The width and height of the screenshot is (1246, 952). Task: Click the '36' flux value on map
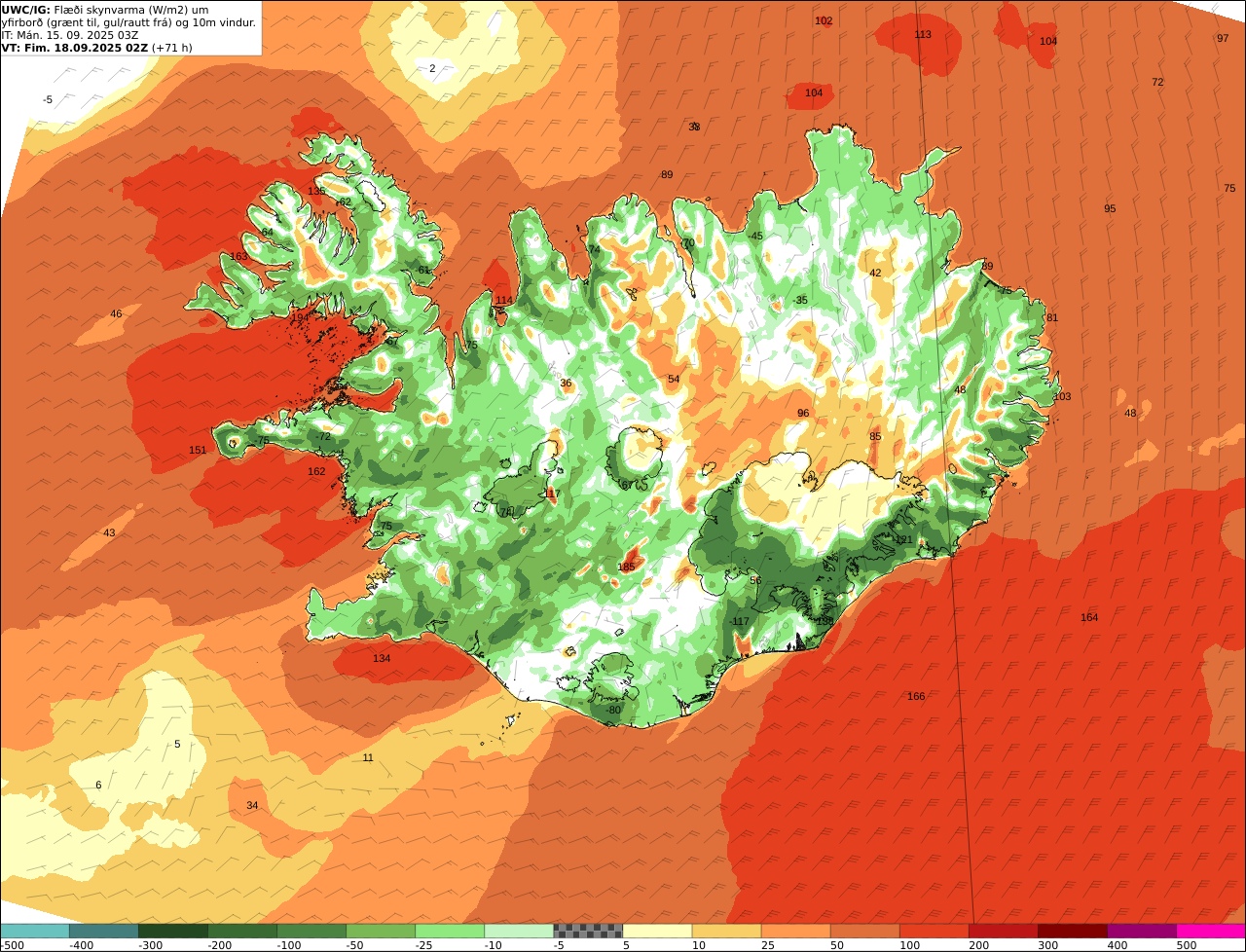point(566,383)
